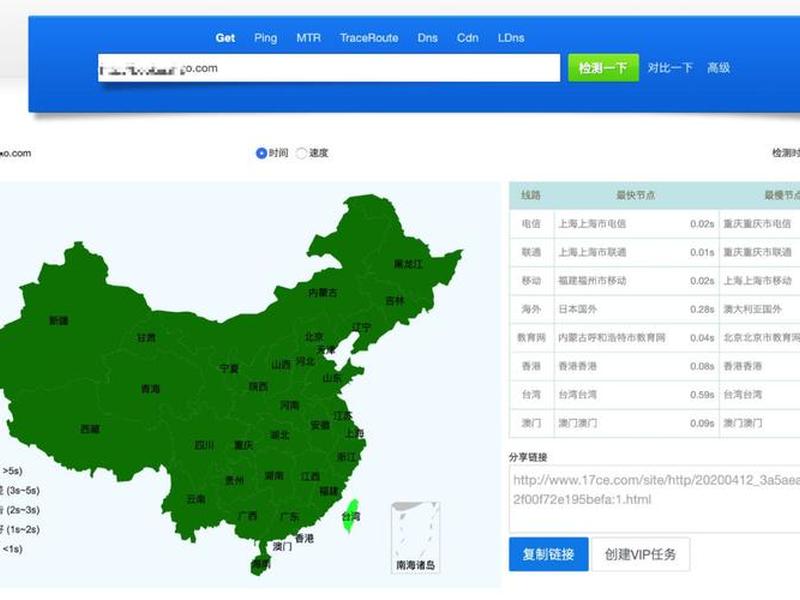
Task: Click the 分享链接 label
Action: point(528,457)
